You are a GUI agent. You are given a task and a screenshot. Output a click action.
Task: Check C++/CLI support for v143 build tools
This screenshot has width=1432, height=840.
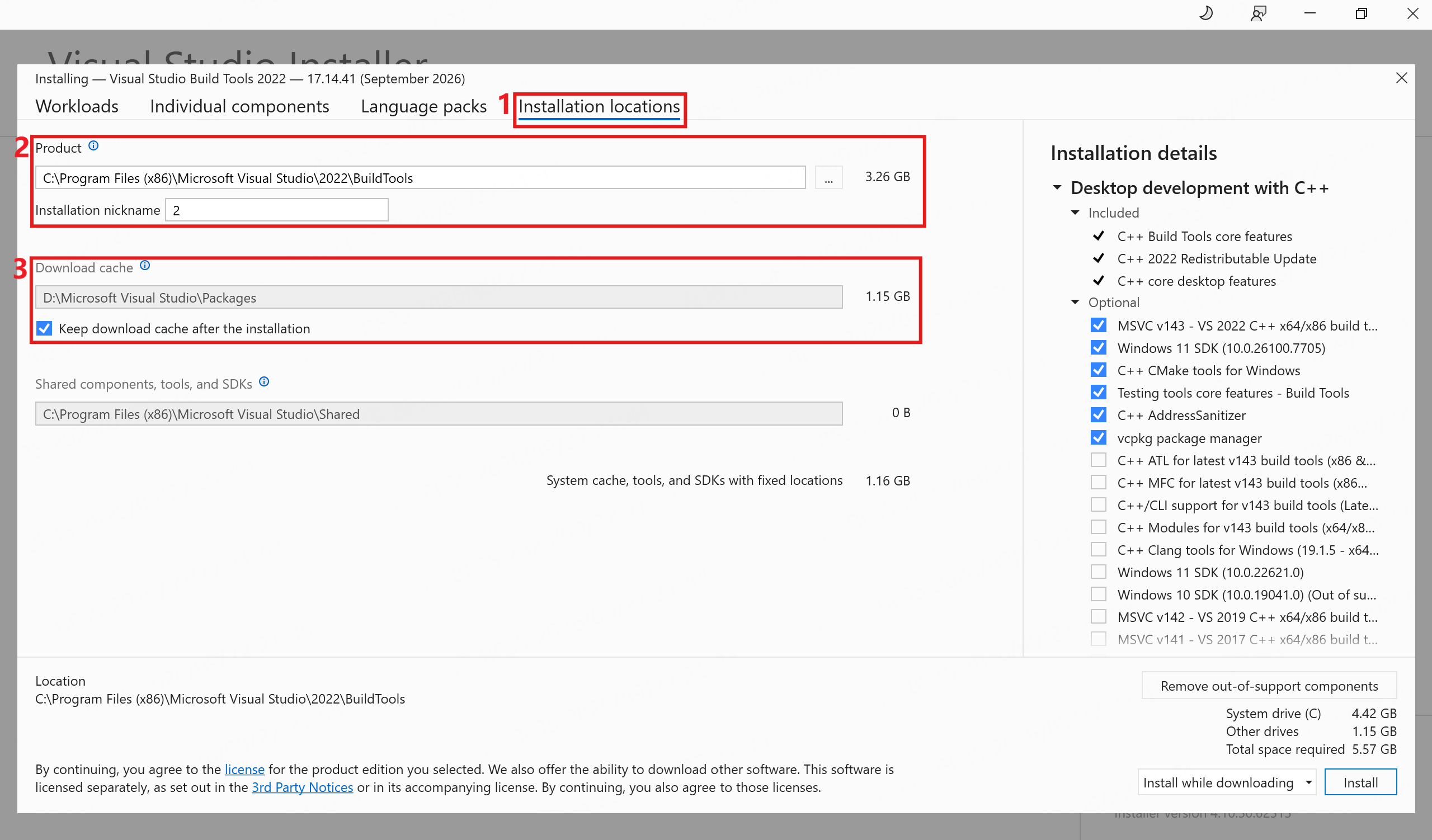(1099, 505)
